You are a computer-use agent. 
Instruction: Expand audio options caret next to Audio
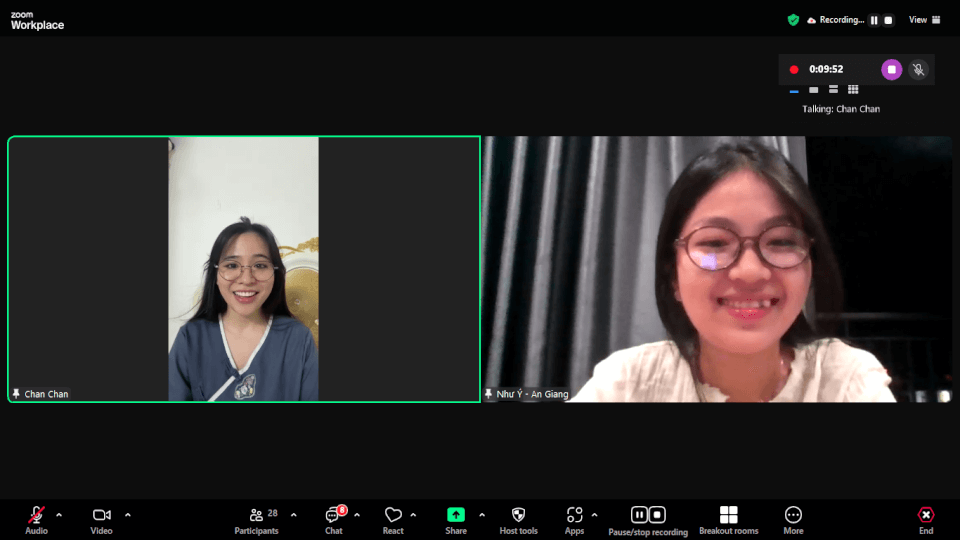59,515
